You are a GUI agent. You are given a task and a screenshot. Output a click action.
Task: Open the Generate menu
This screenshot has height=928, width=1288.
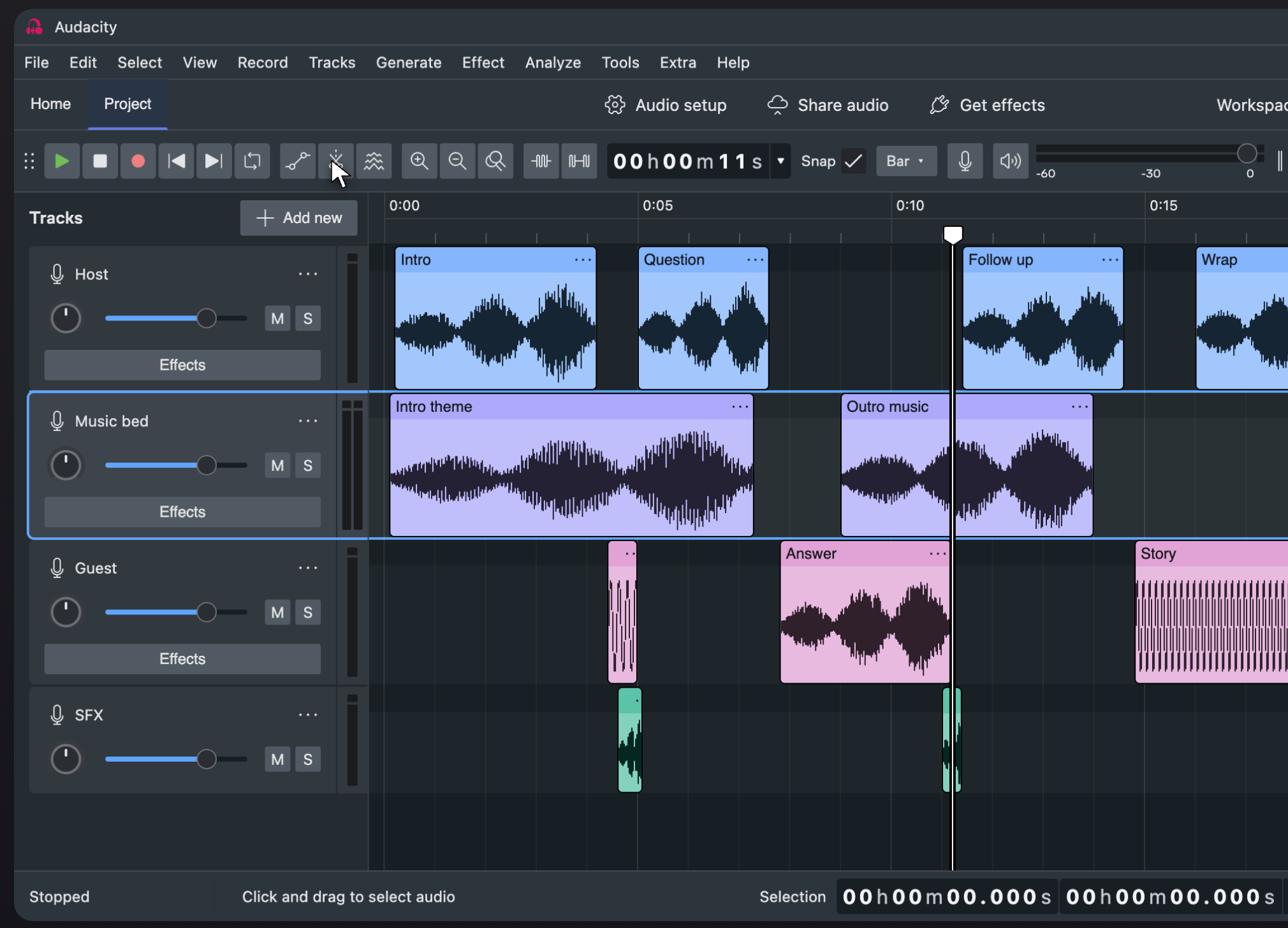tap(409, 62)
